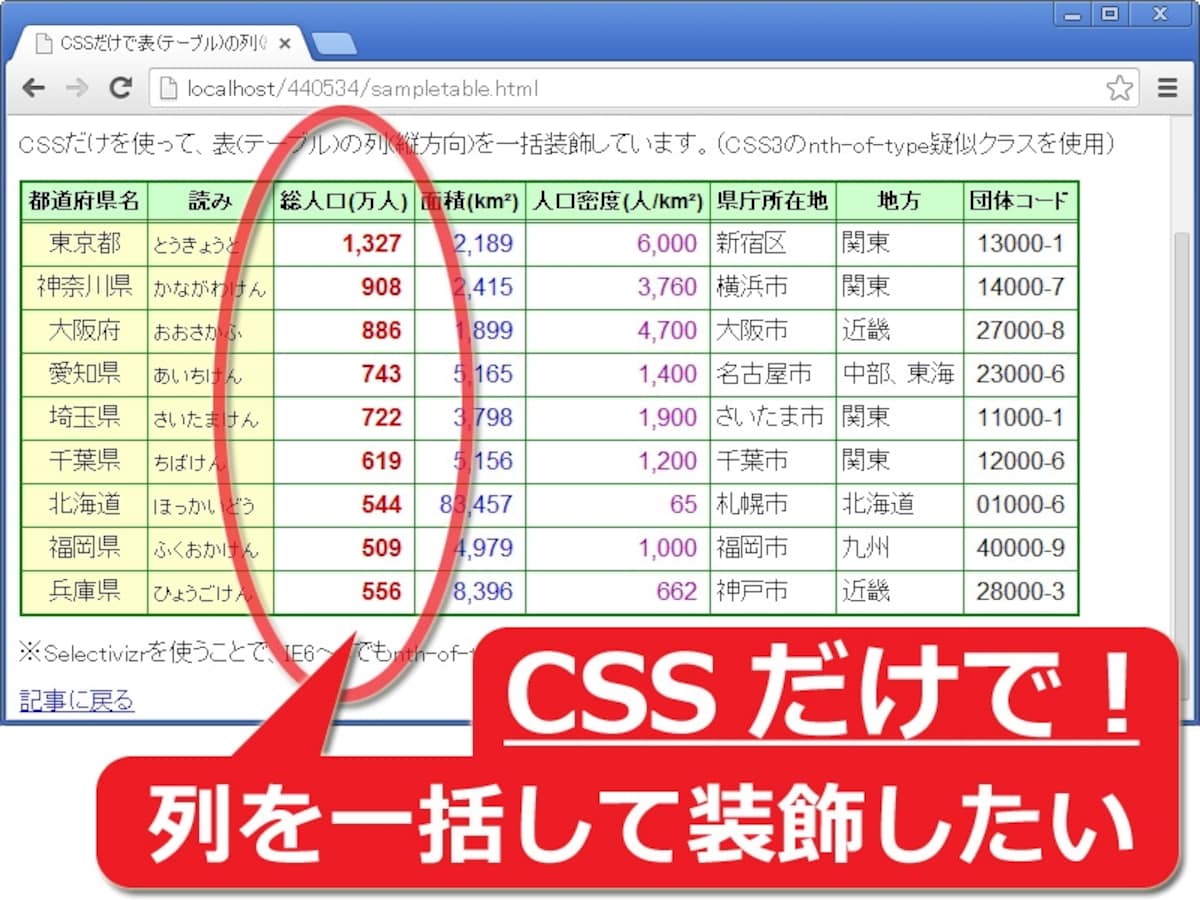Click the 中部、東海 region cell

click(898, 374)
